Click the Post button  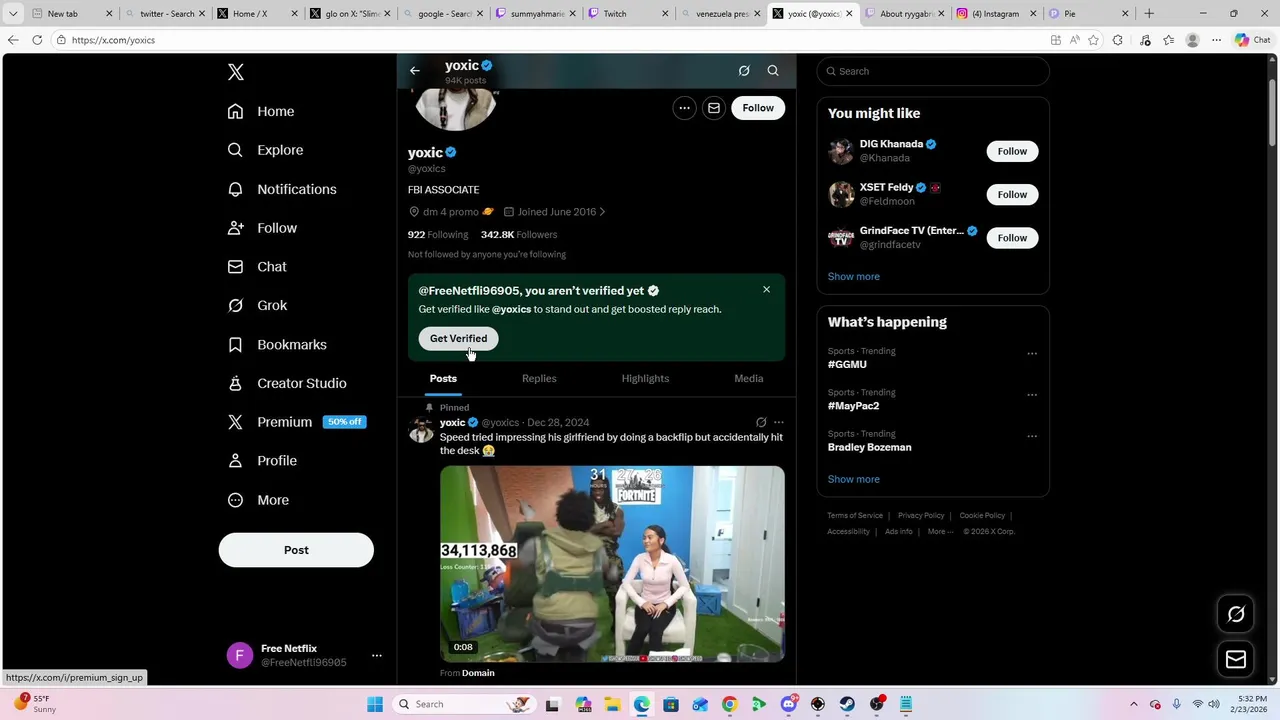pyautogui.click(x=296, y=550)
